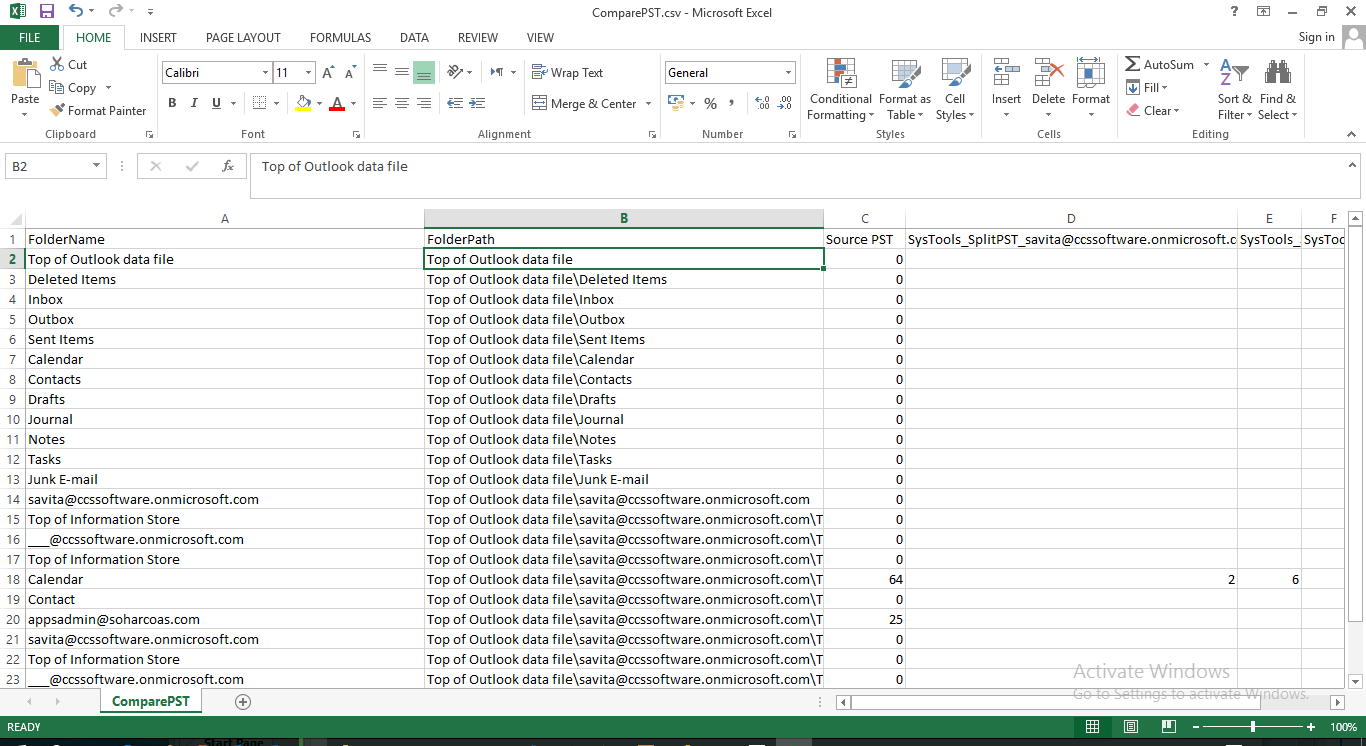Toggle Italic formatting

pos(195,103)
